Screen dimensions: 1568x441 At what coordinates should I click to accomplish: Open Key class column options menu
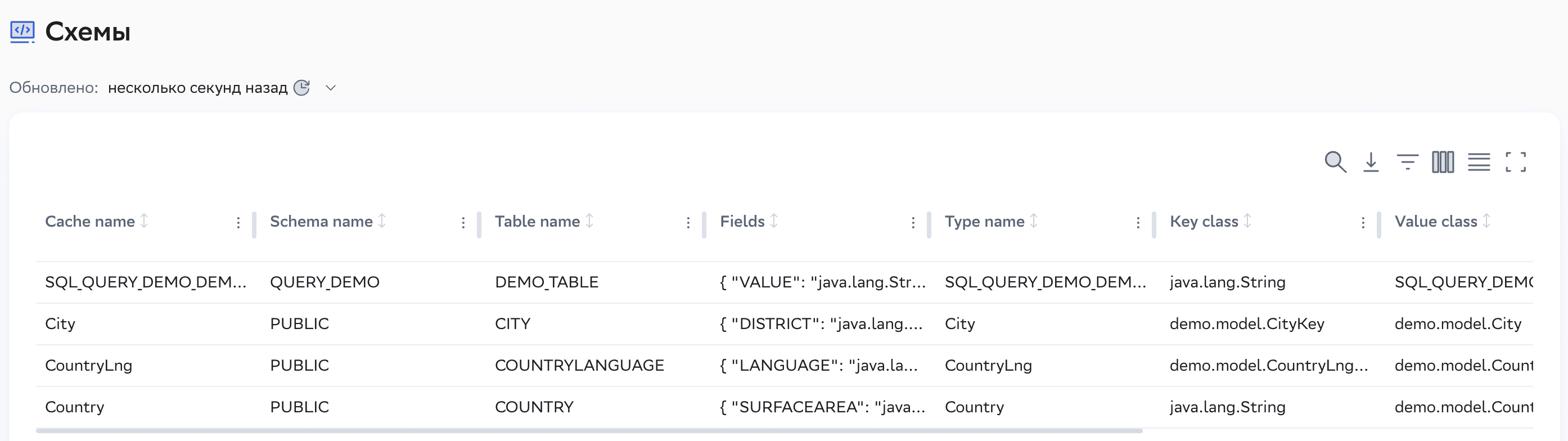coord(1363,223)
